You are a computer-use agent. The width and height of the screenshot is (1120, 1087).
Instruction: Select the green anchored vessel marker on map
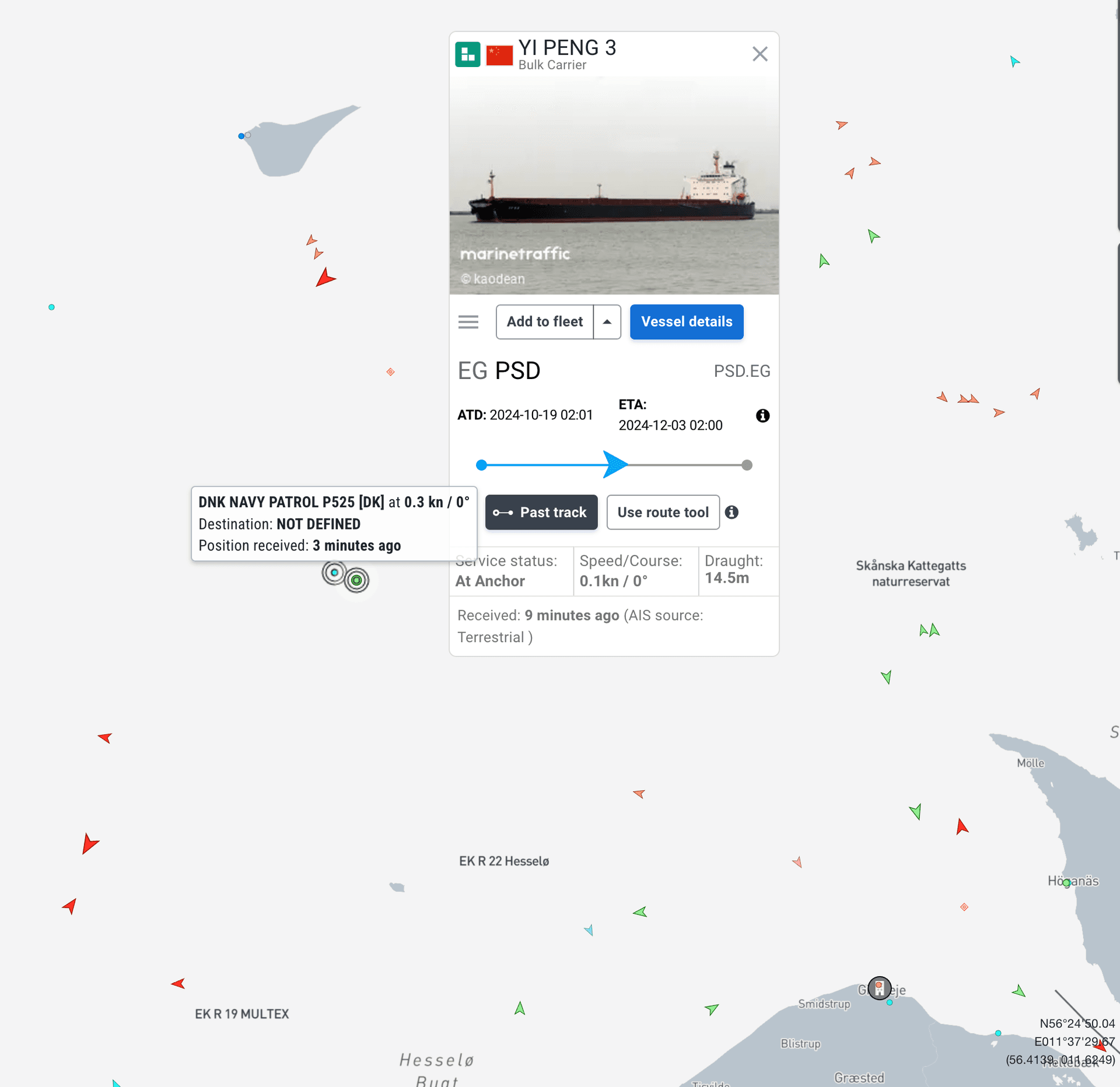coord(356,580)
